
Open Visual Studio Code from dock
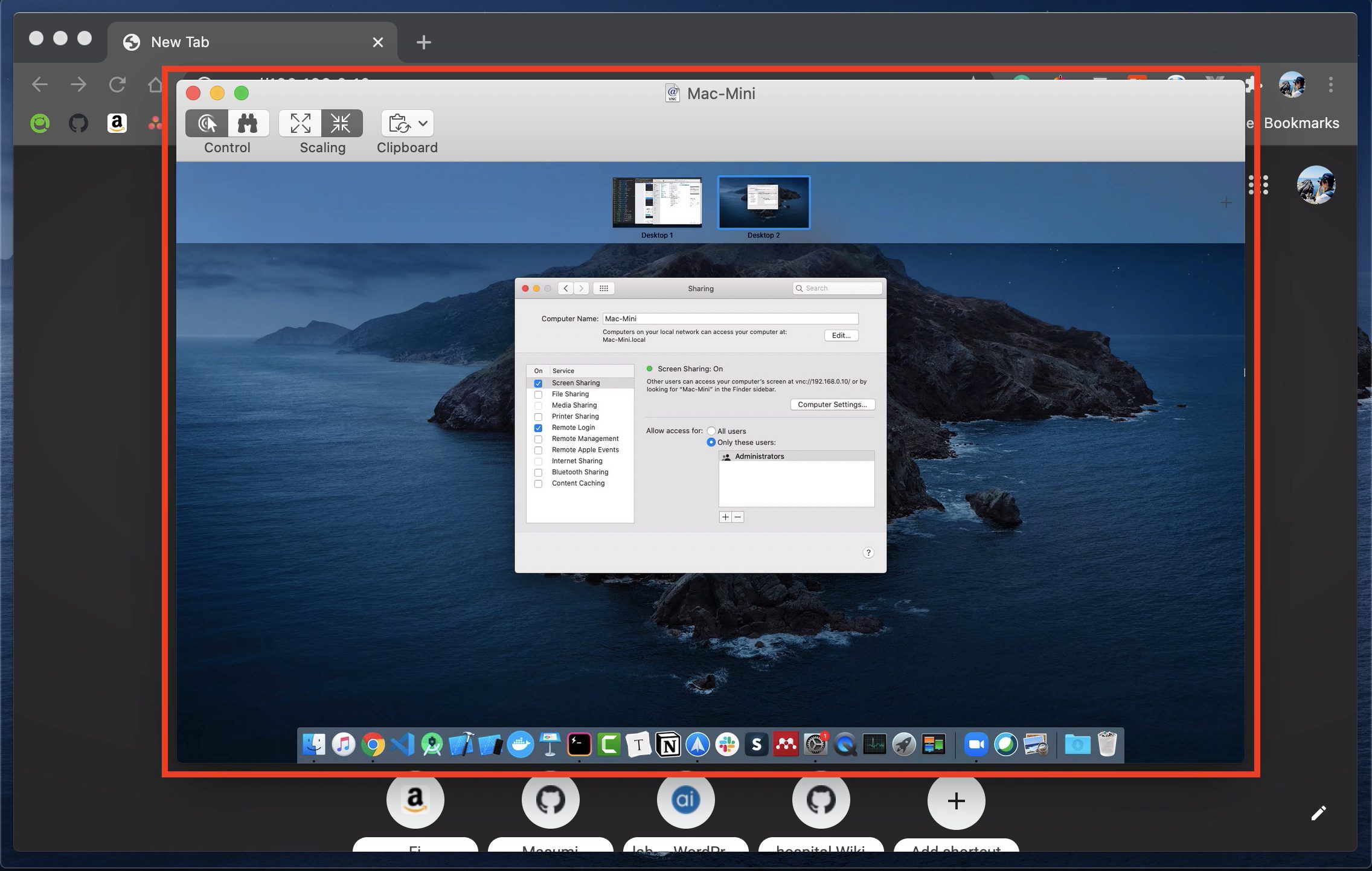tap(403, 744)
